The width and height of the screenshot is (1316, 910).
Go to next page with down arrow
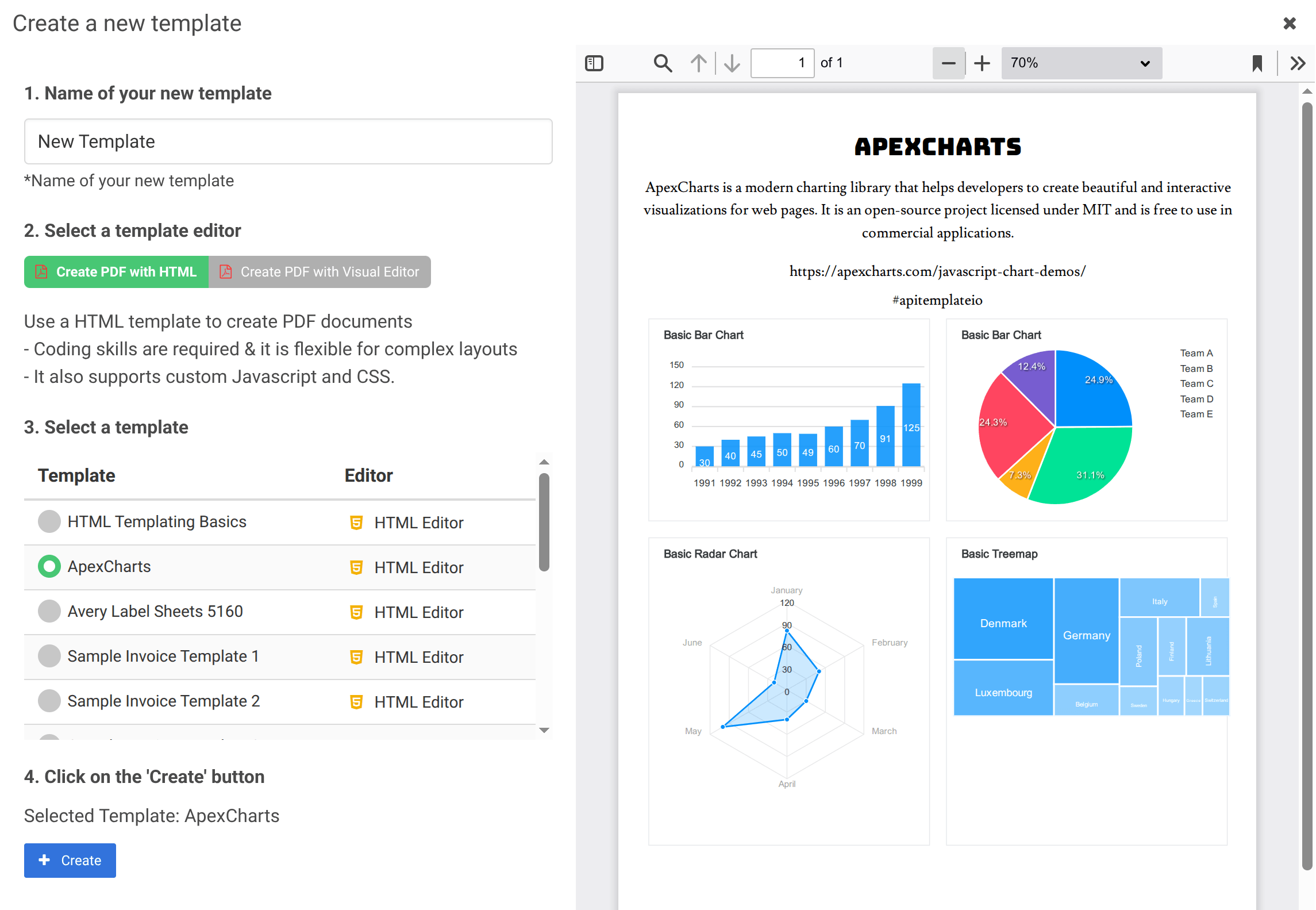pyautogui.click(x=731, y=63)
